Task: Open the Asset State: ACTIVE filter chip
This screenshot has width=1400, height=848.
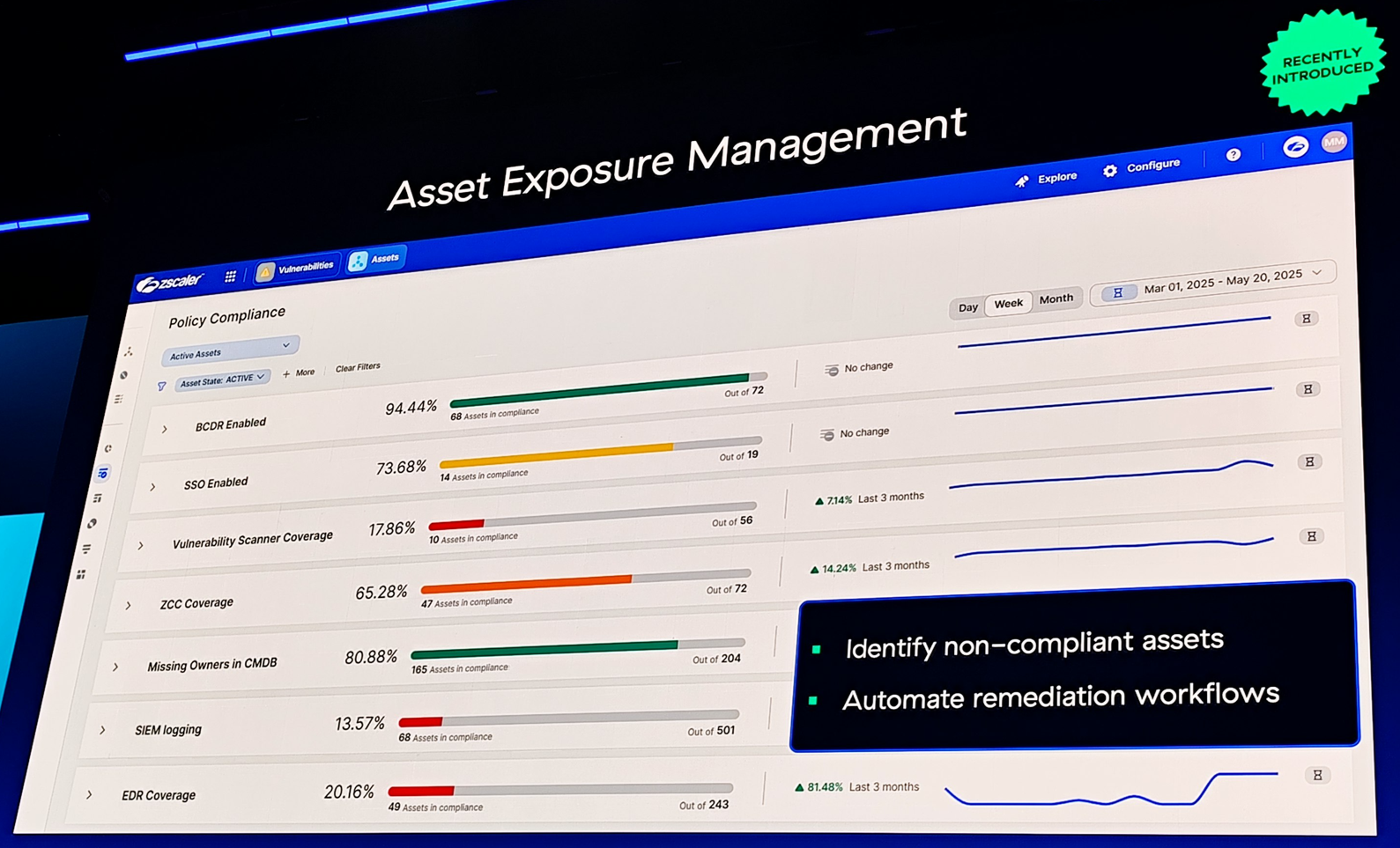Action: pyautogui.click(x=221, y=380)
